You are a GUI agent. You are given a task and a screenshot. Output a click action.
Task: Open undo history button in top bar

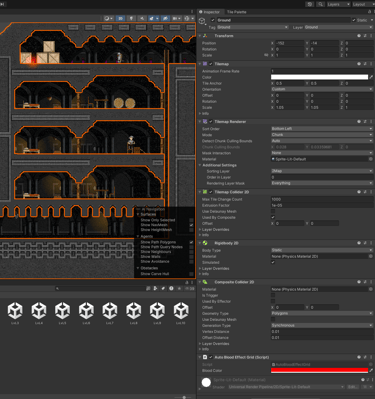pos(310,4)
